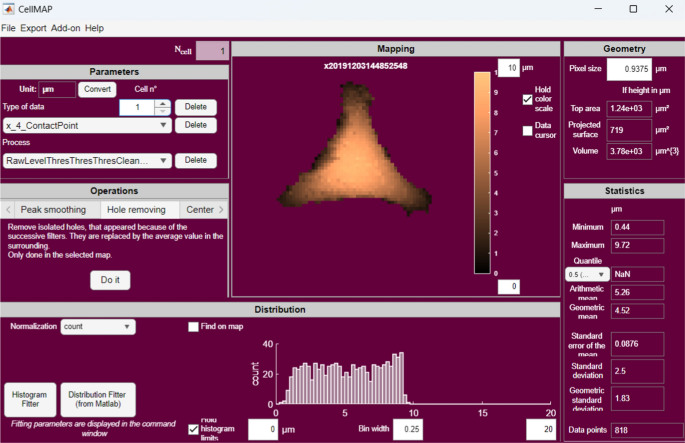Image resolution: width=685 pixels, height=443 pixels.
Task: Open the Normalization count dropdown
Action: (x=127, y=326)
